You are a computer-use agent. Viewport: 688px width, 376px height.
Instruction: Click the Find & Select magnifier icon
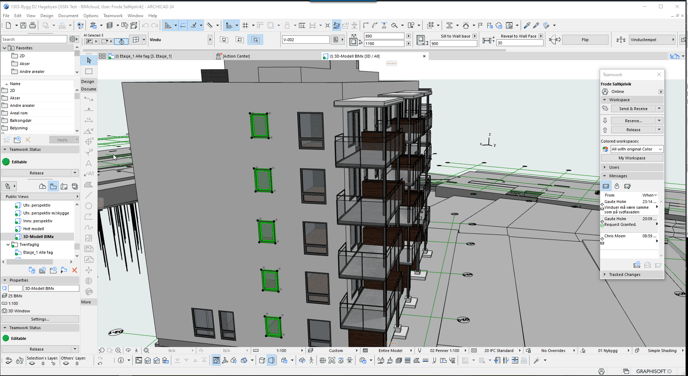pyautogui.click(x=394, y=25)
